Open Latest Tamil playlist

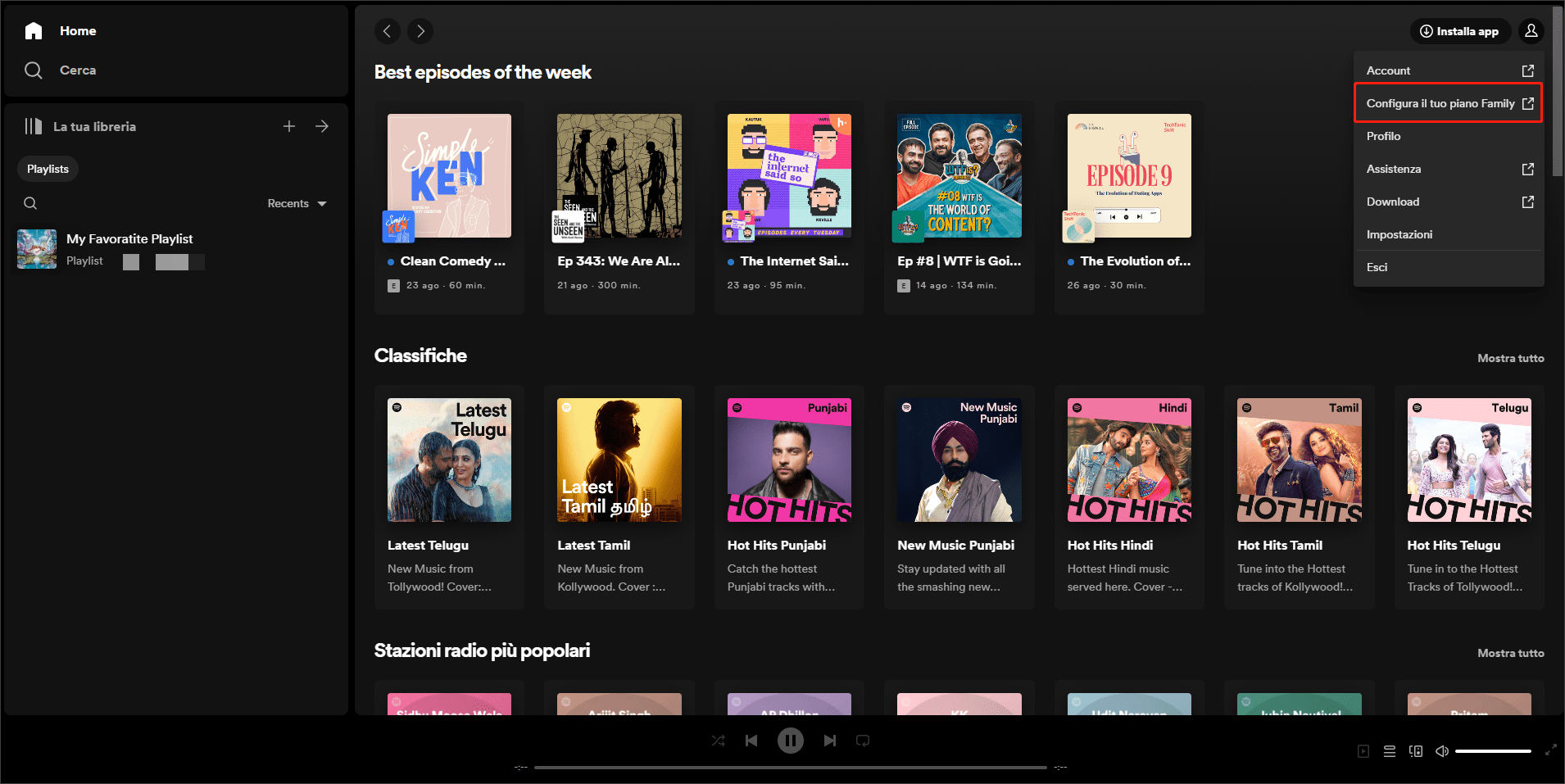coord(619,497)
